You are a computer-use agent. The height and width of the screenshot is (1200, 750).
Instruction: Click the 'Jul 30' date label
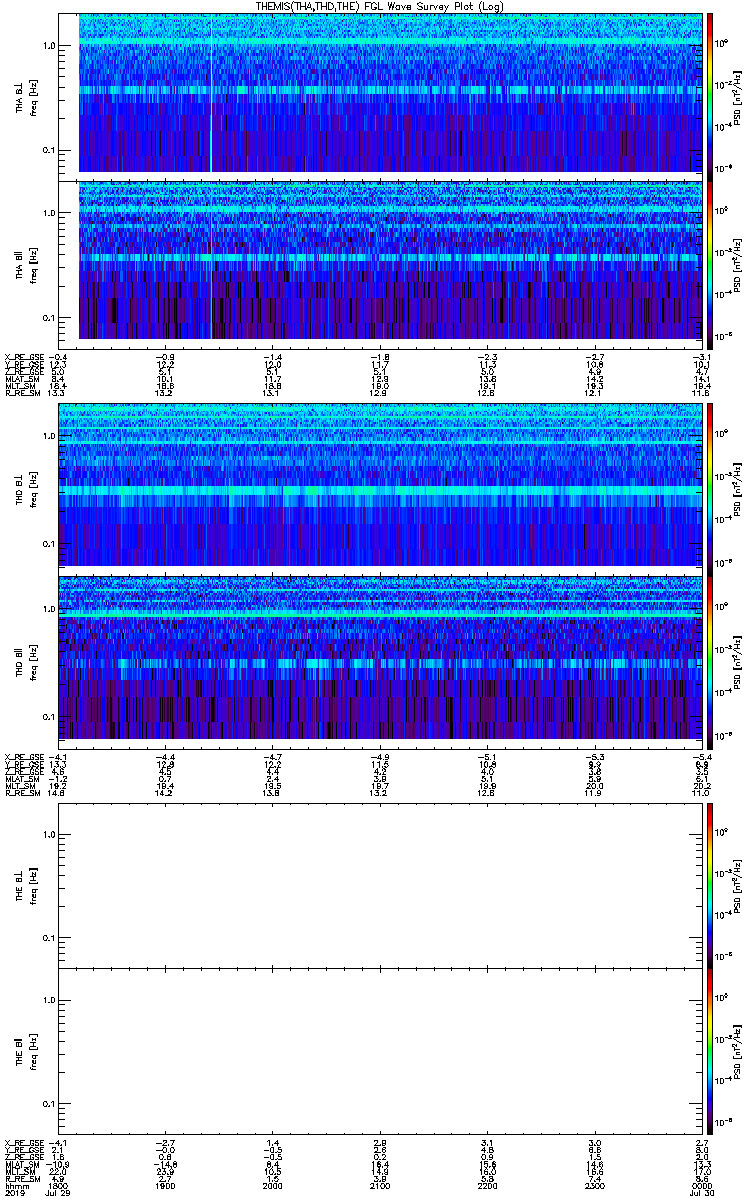pos(700,1193)
